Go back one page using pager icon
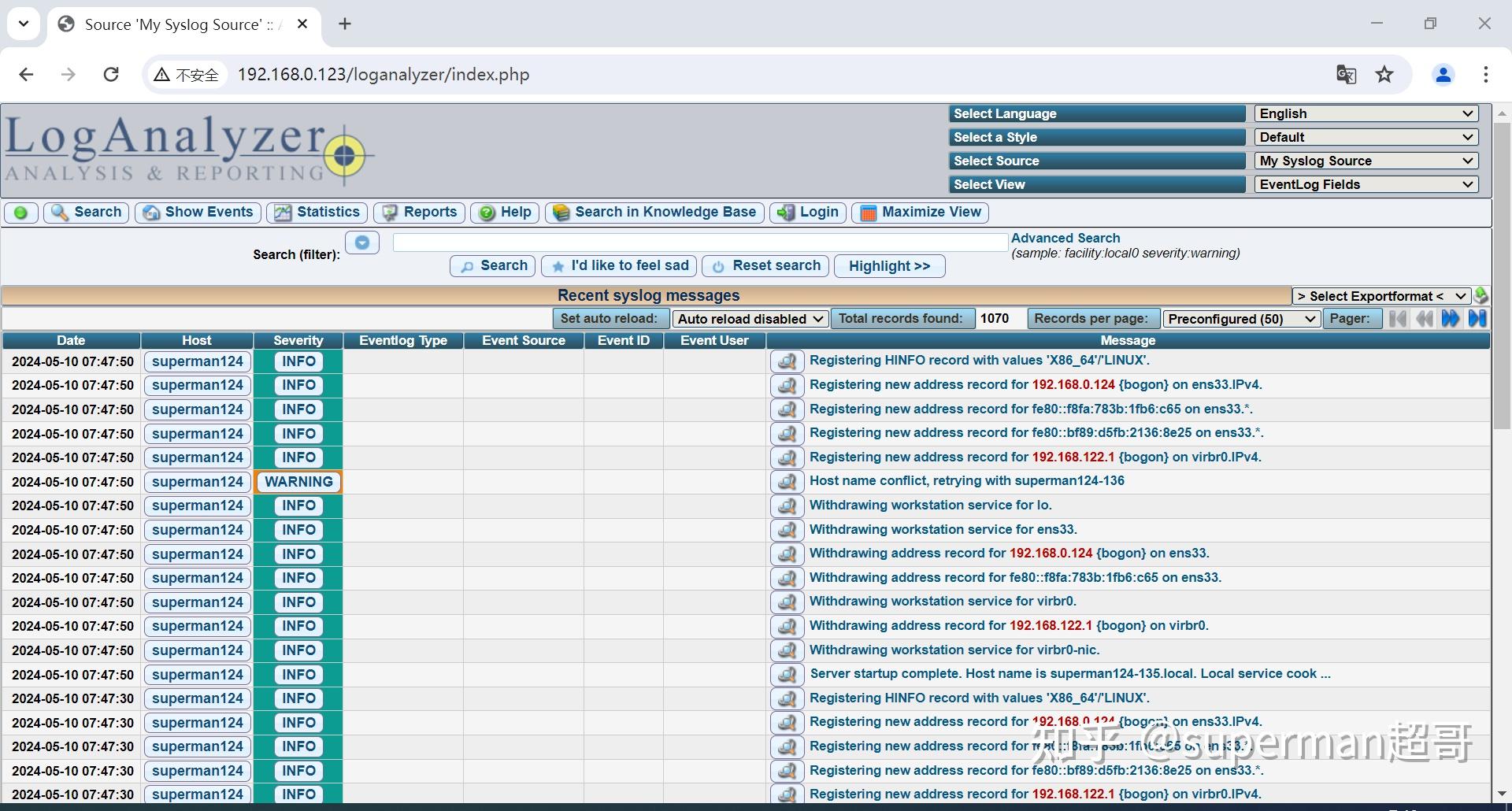1512x811 pixels. click(x=1424, y=318)
